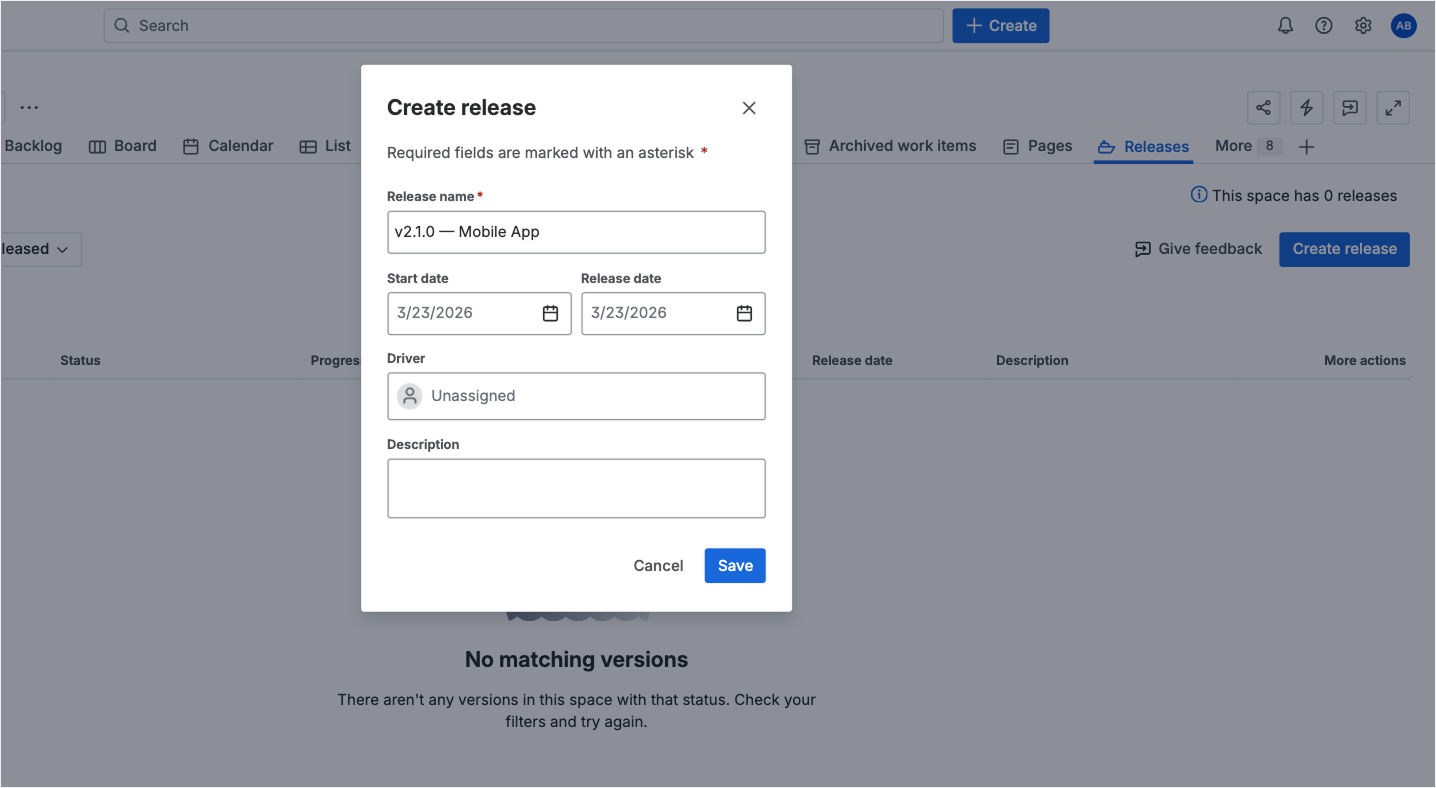This screenshot has width=1436, height=788.
Task: Open the help question-mark icon
Action: (x=1324, y=26)
